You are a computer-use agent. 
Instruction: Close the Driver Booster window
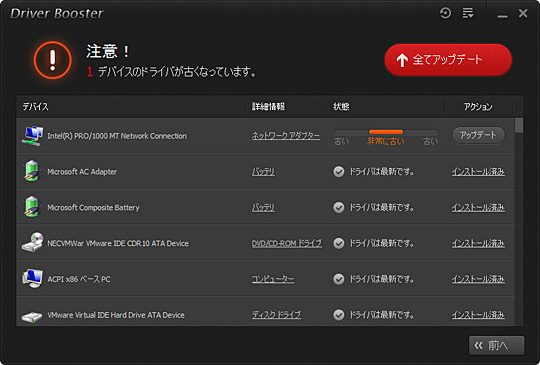[x=523, y=13]
